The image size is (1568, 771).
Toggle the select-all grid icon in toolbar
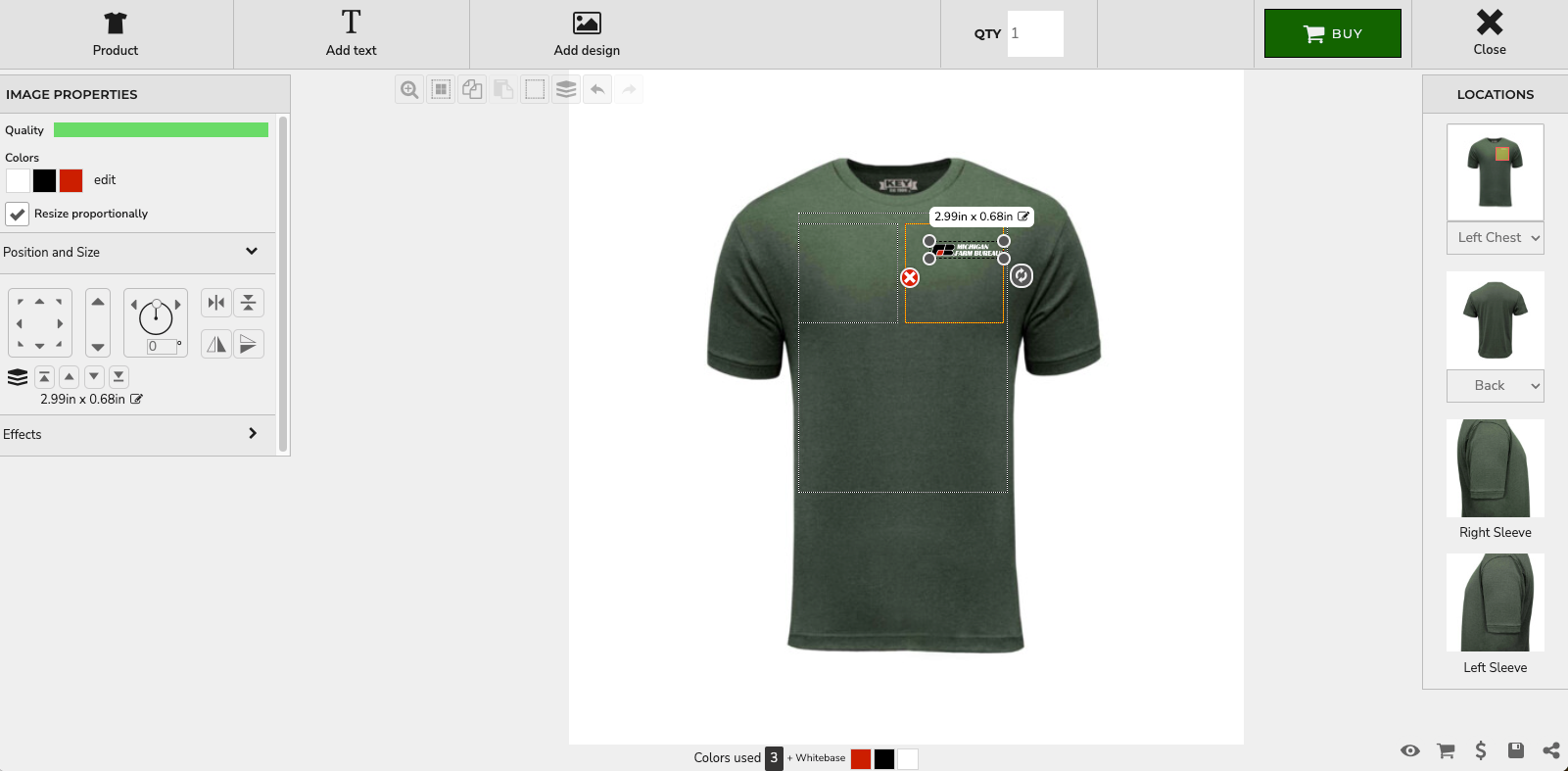click(441, 90)
